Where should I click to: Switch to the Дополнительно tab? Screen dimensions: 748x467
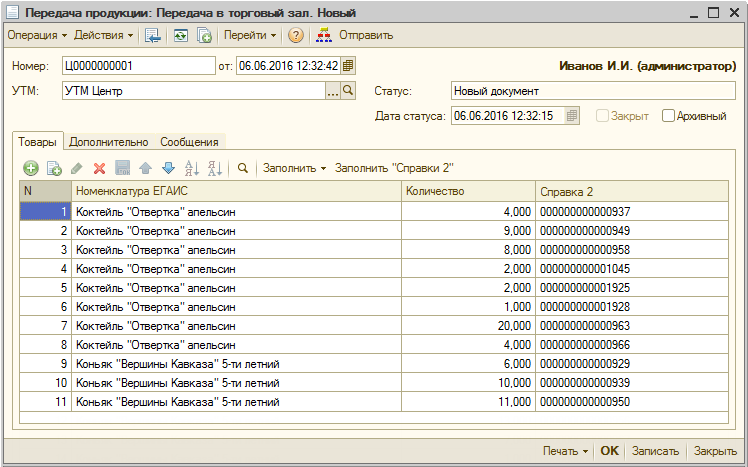point(109,142)
